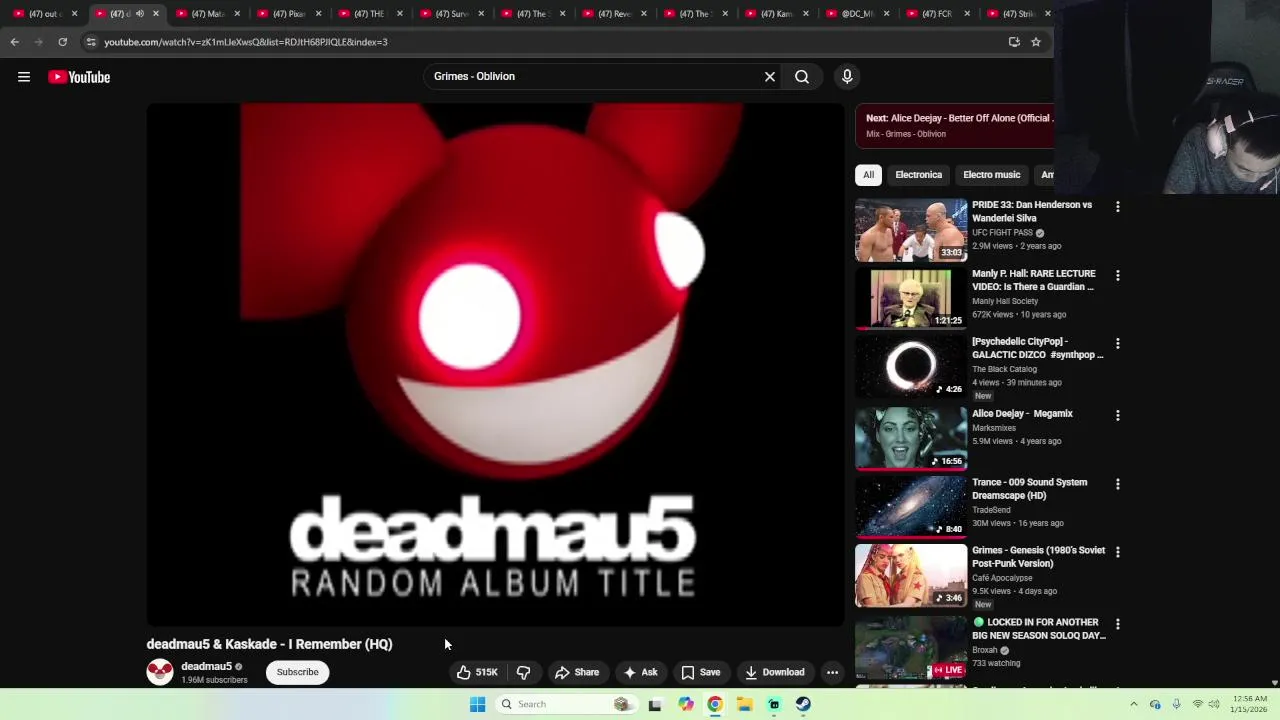This screenshot has width=1280, height=720.
Task: Start voice search with the microphone
Action: pos(847,76)
